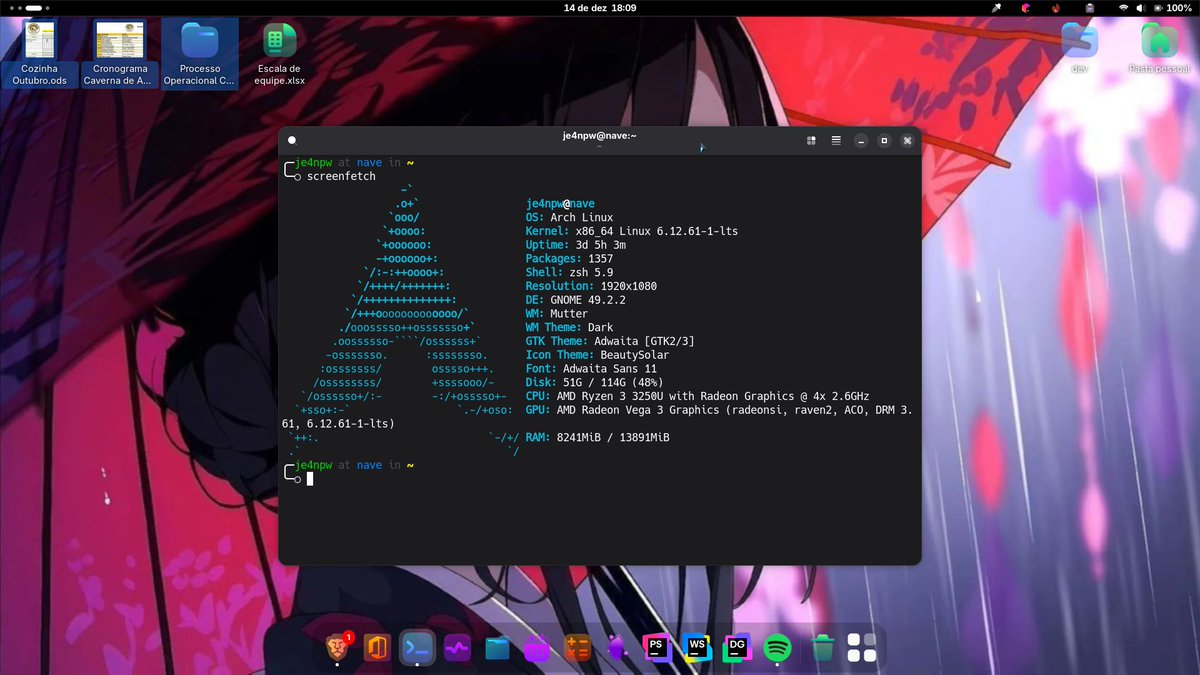
Task: Click the Font: Adwaita Sans 11 line
Action: click(592, 369)
